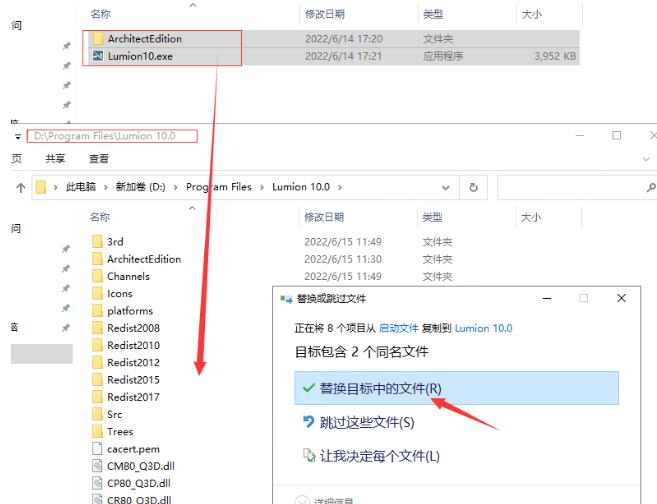This screenshot has height=504, width=657.
Task: Select Lumion10.exe application icon in top window
Action: pos(98,56)
